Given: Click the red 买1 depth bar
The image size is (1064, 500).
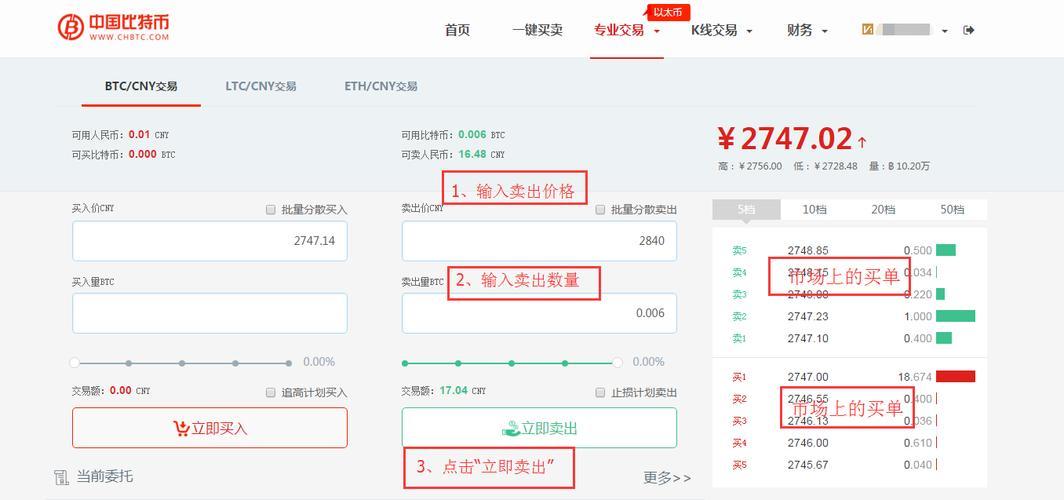Looking at the screenshot, I should [955, 376].
